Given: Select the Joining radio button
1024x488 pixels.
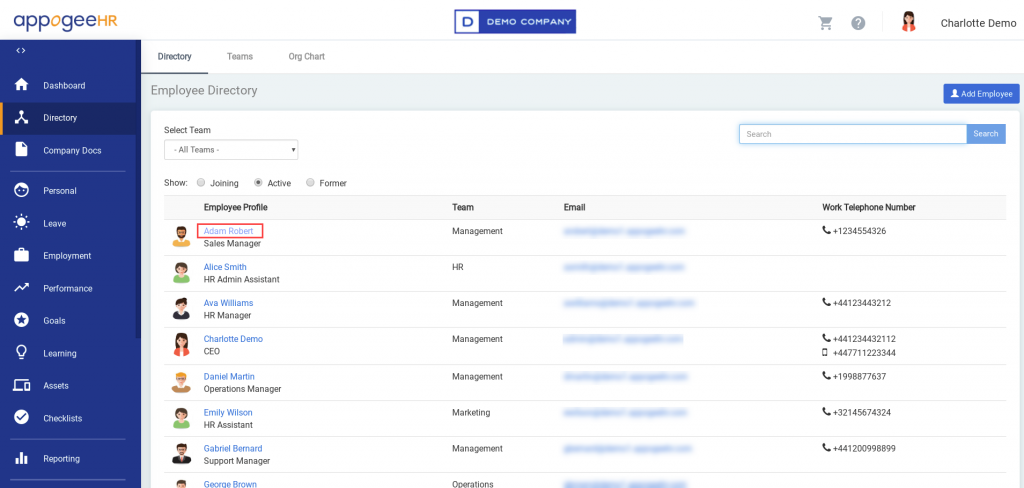Looking at the screenshot, I should click(x=201, y=183).
